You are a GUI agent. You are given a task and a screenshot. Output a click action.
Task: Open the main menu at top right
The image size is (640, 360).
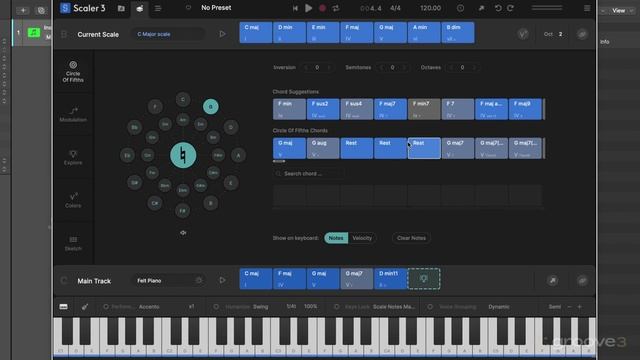click(x=587, y=8)
